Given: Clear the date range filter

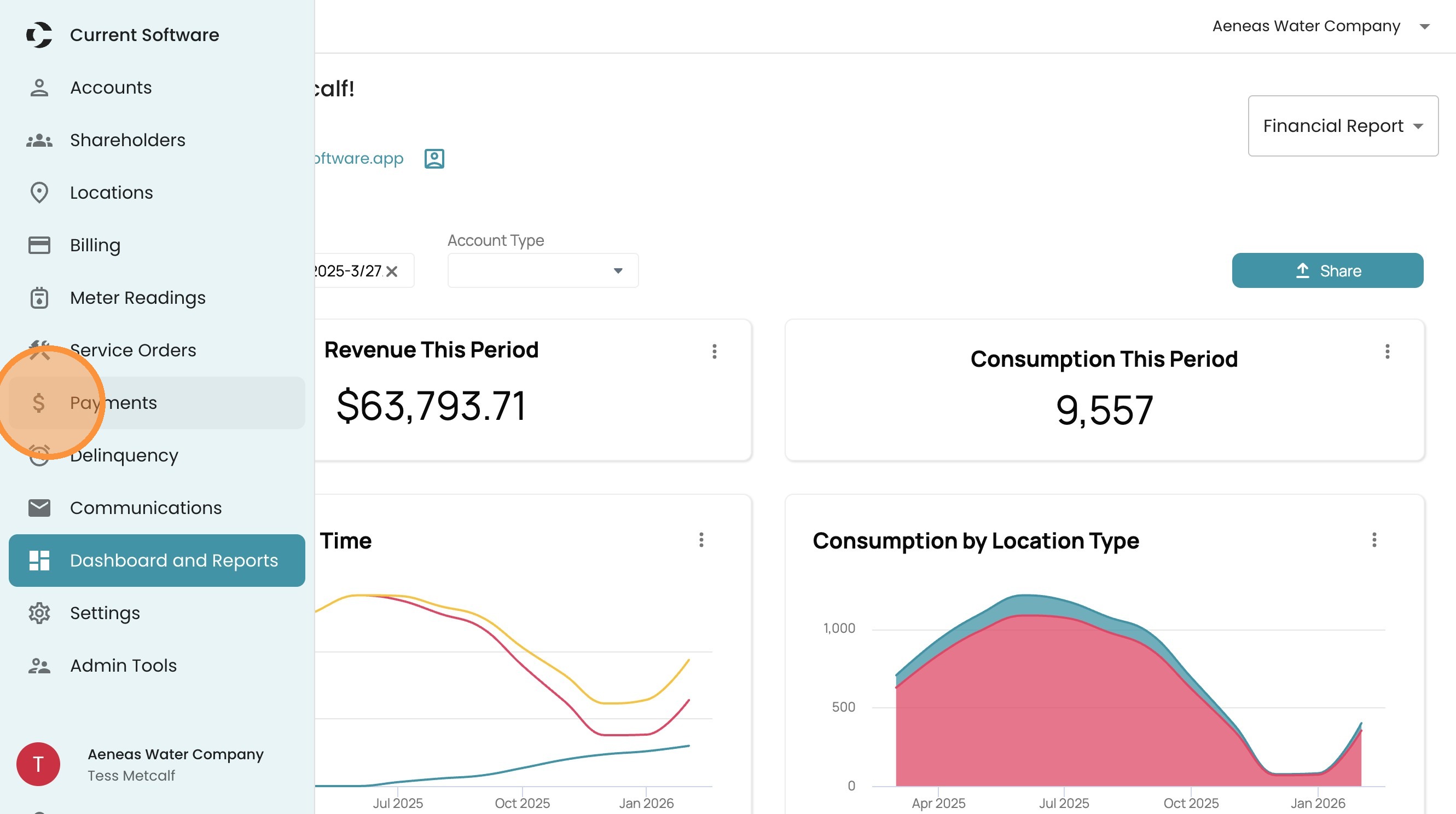Looking at the screenshot, I should click(x=392, y=272).
